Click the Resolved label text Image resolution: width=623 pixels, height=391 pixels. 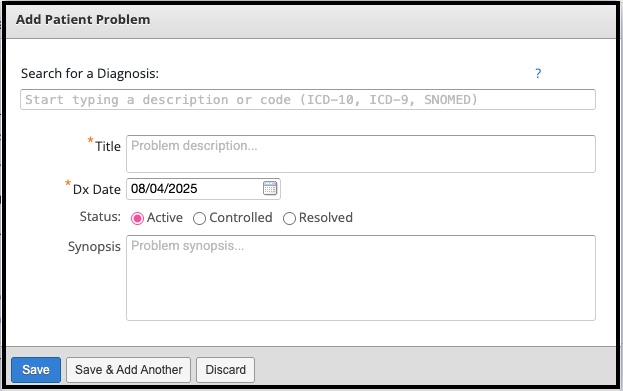(326, 217)
